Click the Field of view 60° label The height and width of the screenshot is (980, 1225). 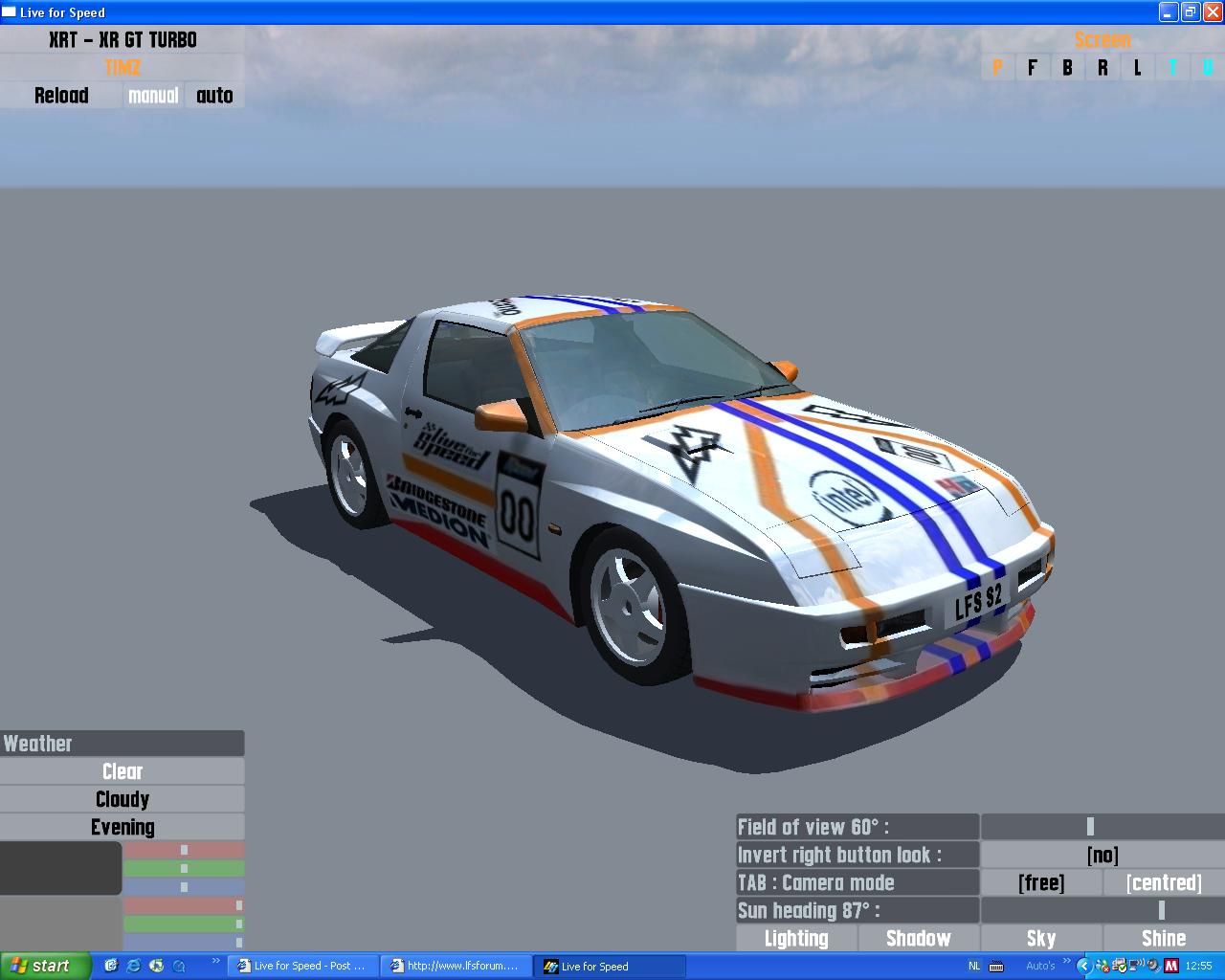(857, 827)
